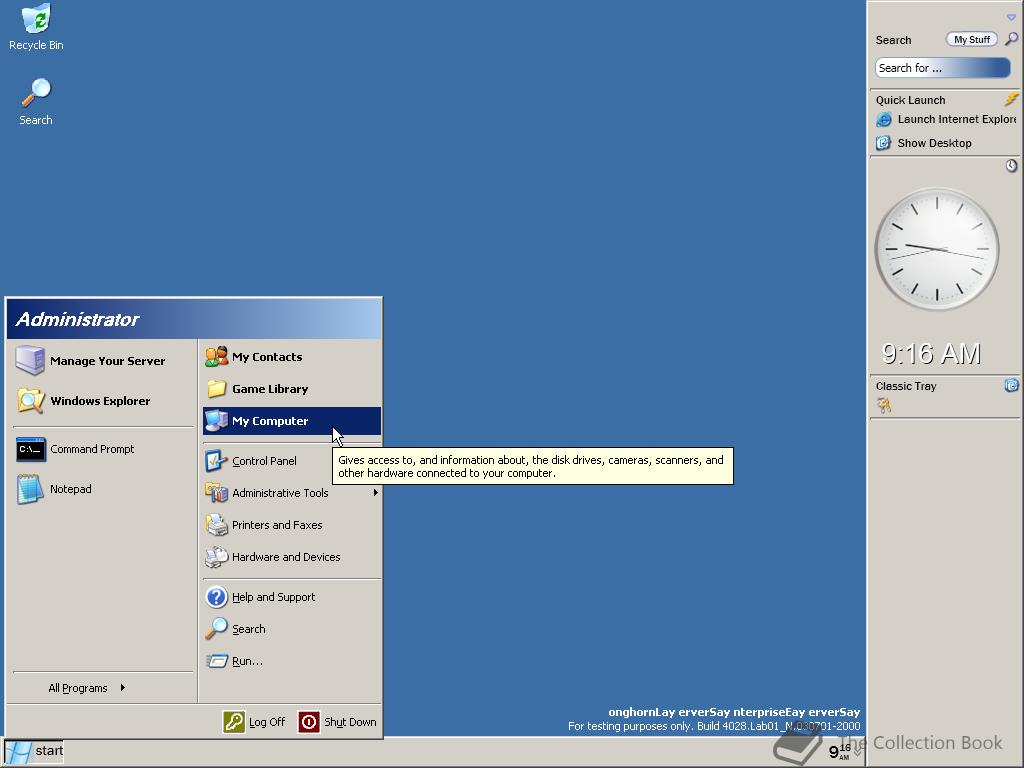Click the Log Off key icon
1024x768 pixels.
point(234,722)
